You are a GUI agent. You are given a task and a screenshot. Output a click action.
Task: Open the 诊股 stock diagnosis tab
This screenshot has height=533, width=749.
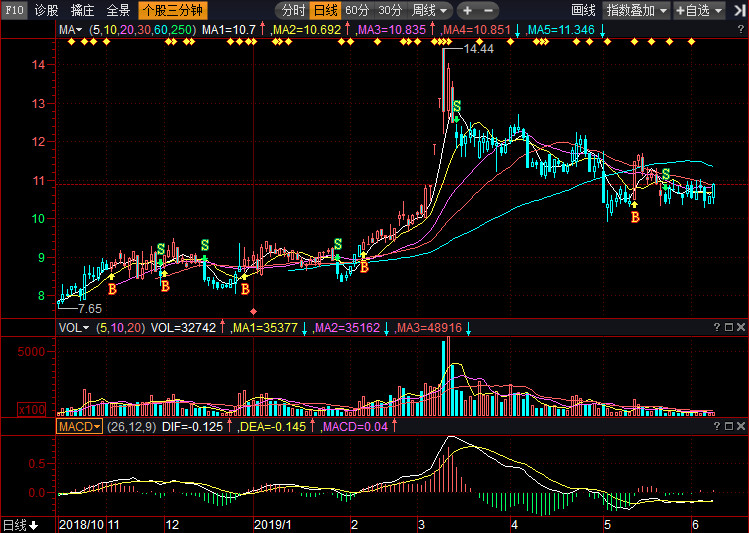pos(46,10)
